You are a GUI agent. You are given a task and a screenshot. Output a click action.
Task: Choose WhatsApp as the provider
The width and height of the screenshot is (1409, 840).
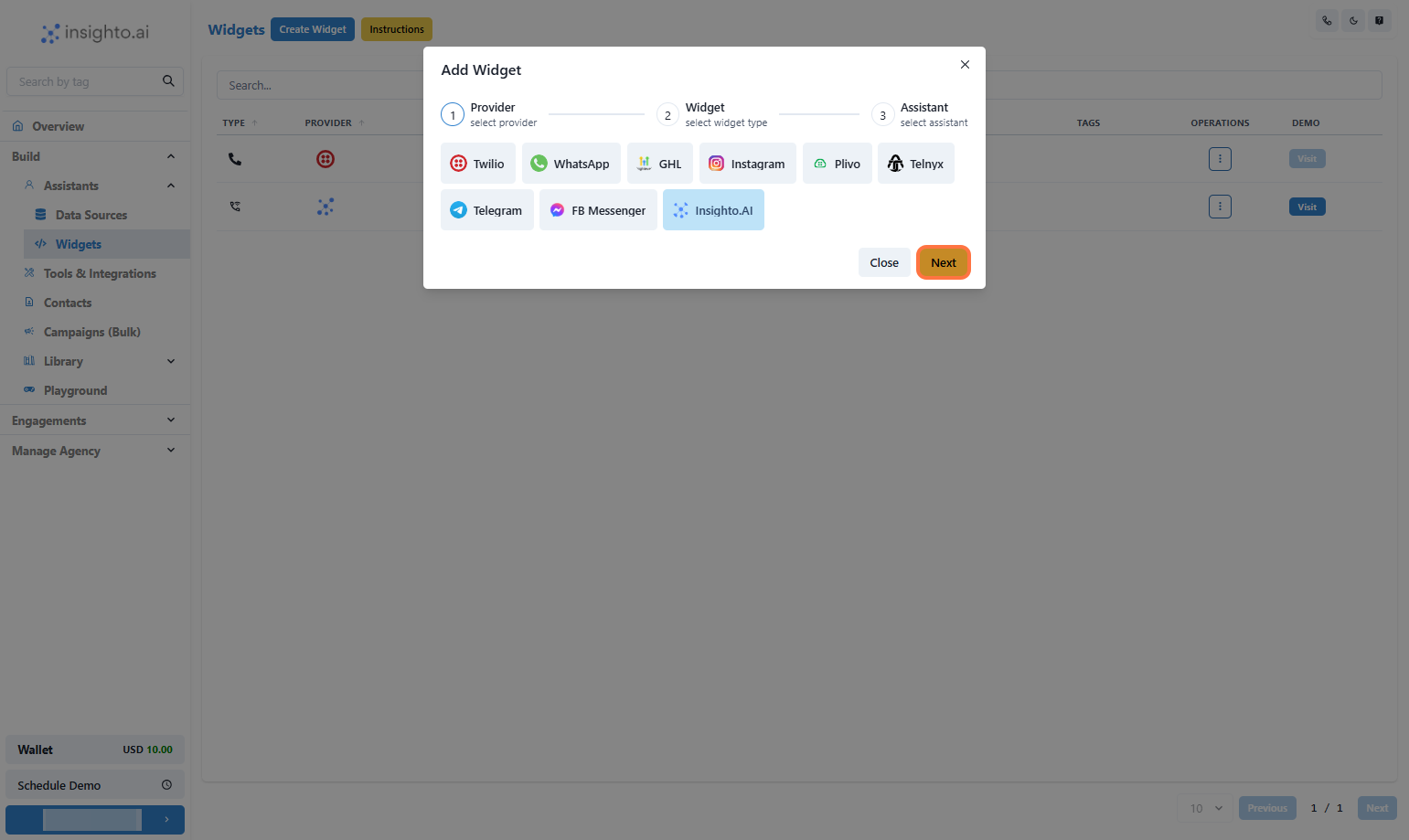(x=571, y=164)
